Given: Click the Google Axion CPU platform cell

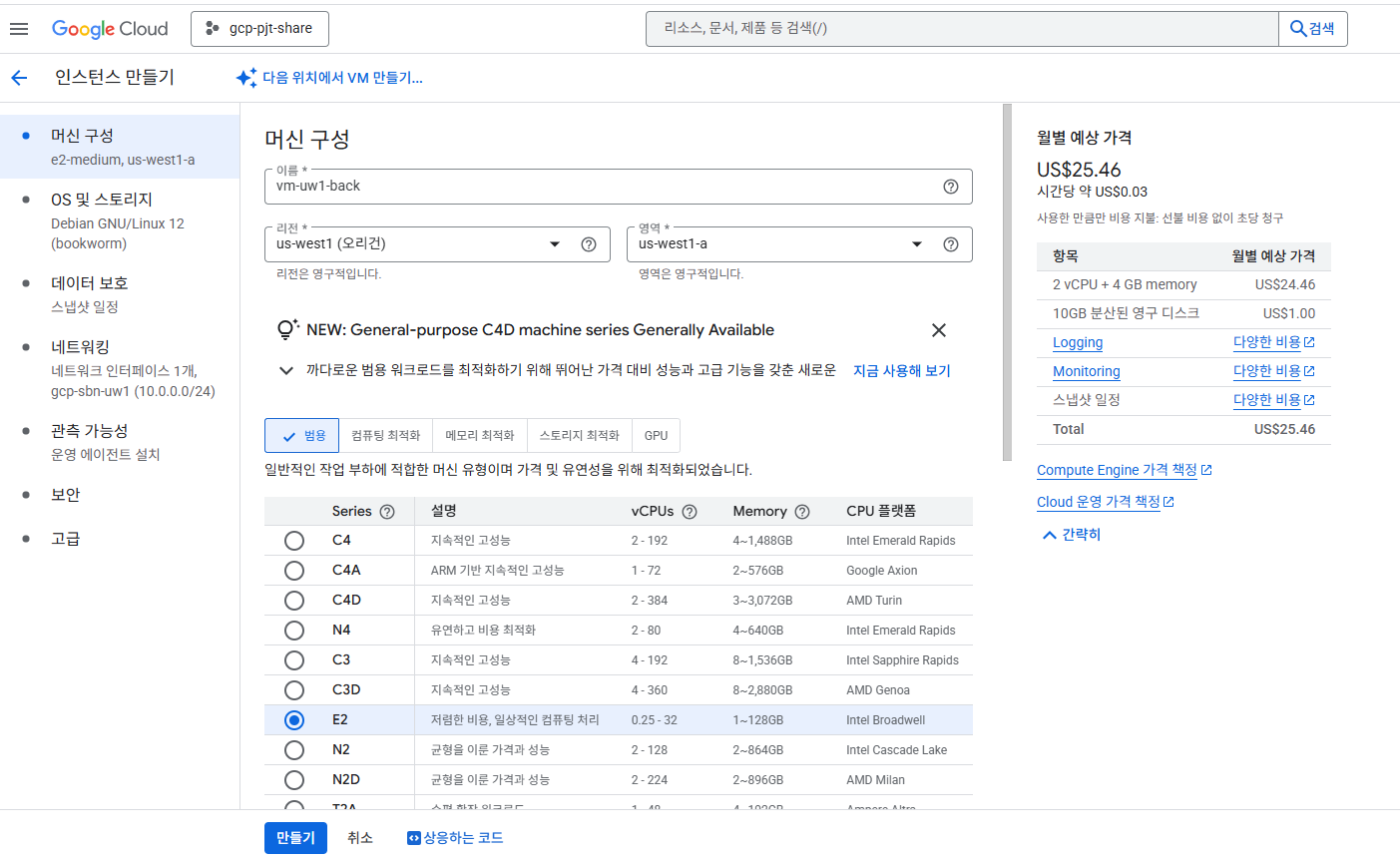Looking at the screenshot, I should tap(882, 571).
